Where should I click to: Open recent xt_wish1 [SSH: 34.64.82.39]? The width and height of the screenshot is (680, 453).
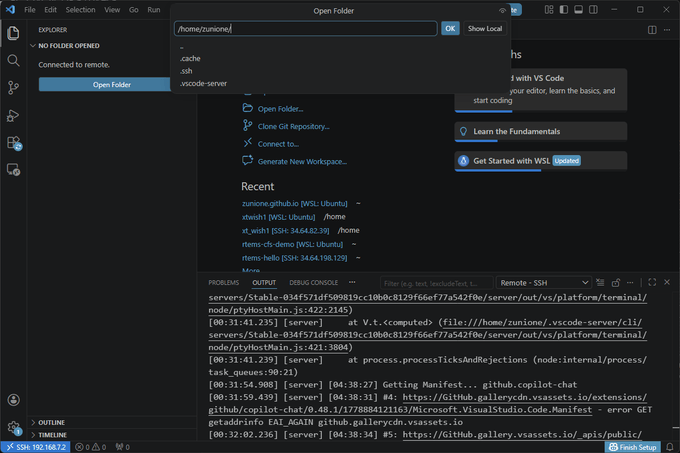pos(285,231)
